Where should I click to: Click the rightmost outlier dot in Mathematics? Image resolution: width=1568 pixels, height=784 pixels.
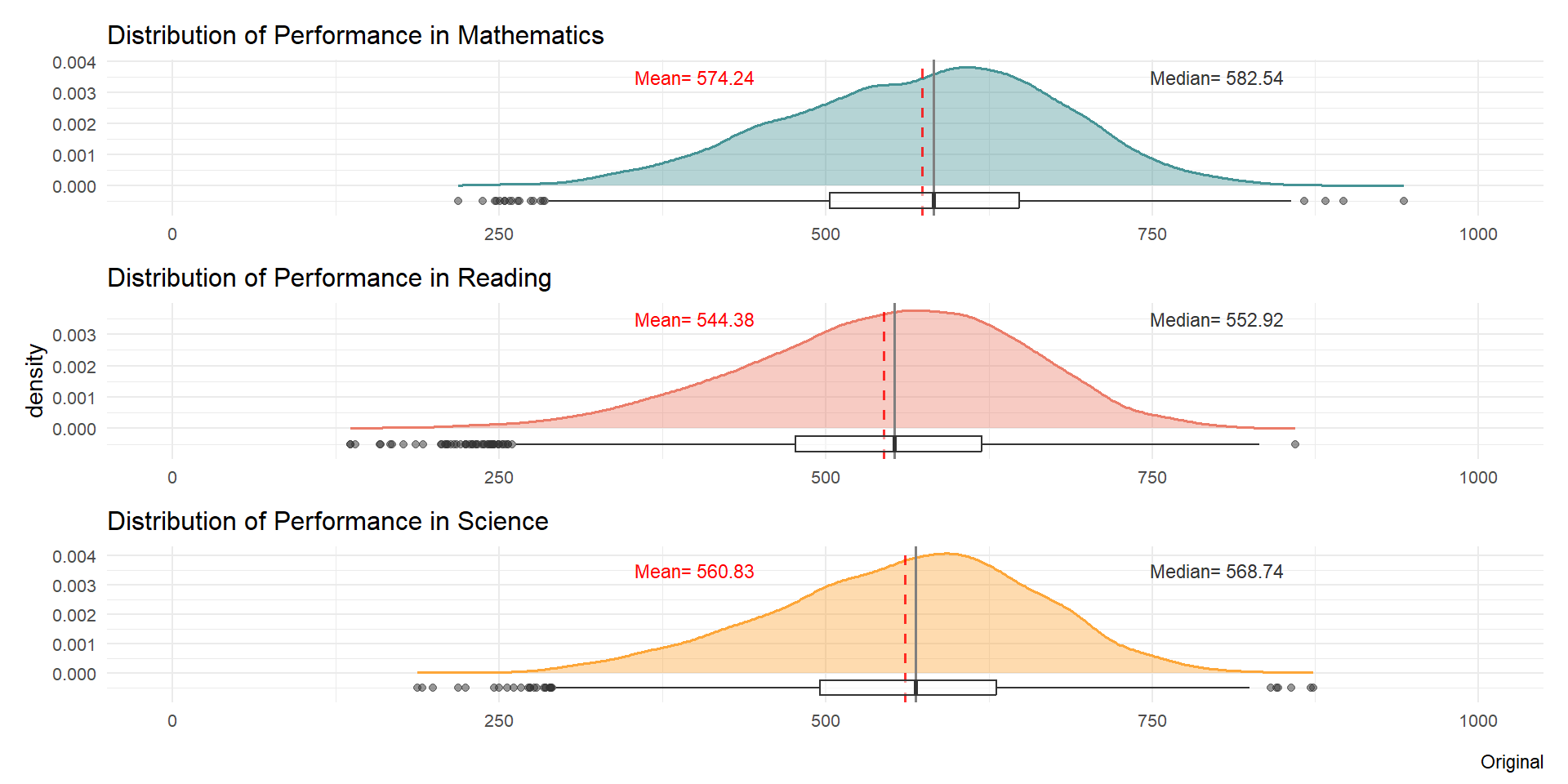[1404, 201]
